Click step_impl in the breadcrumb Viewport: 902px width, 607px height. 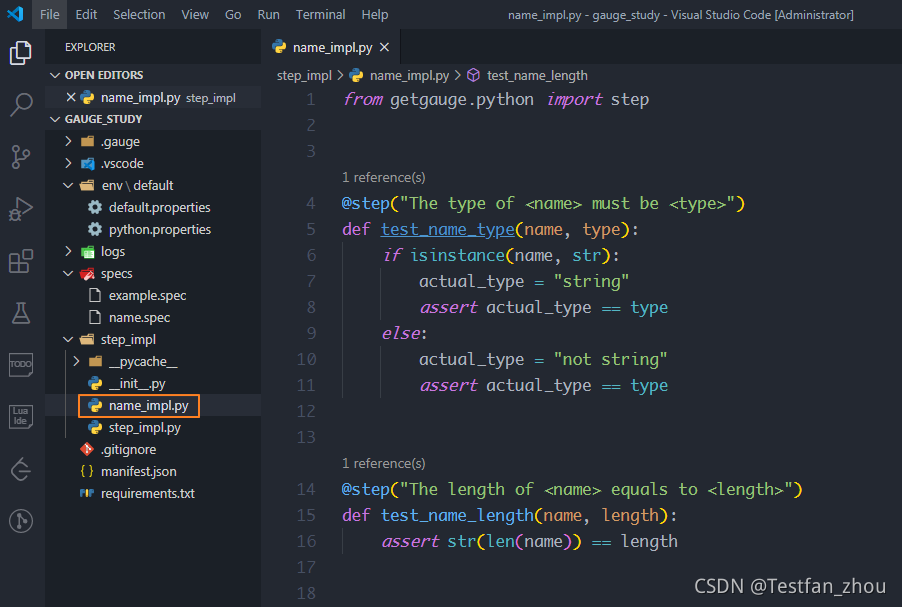pyautogui.click(x=304, y=75)
